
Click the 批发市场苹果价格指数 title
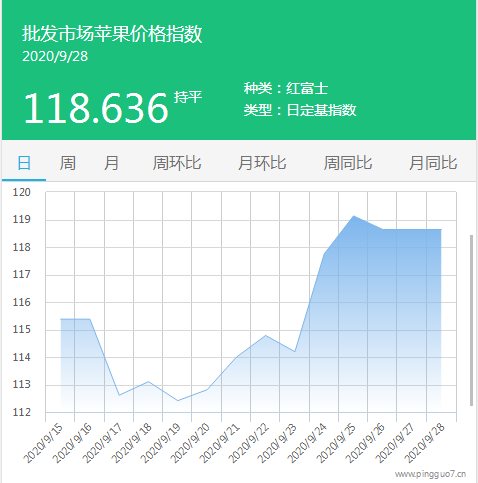pos(112,34)
